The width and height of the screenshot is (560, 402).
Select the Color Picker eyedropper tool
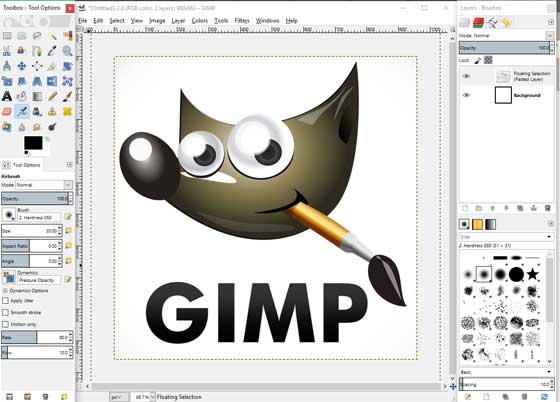(52, 51)
